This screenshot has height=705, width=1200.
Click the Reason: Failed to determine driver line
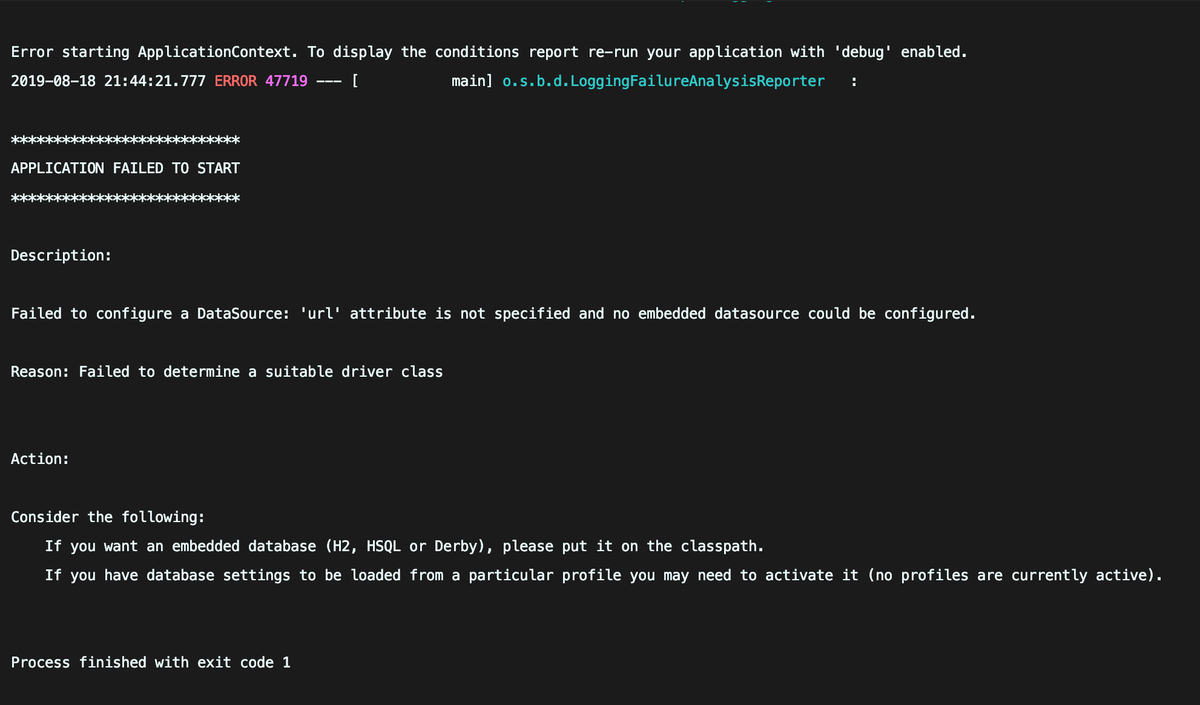point(227,372)
